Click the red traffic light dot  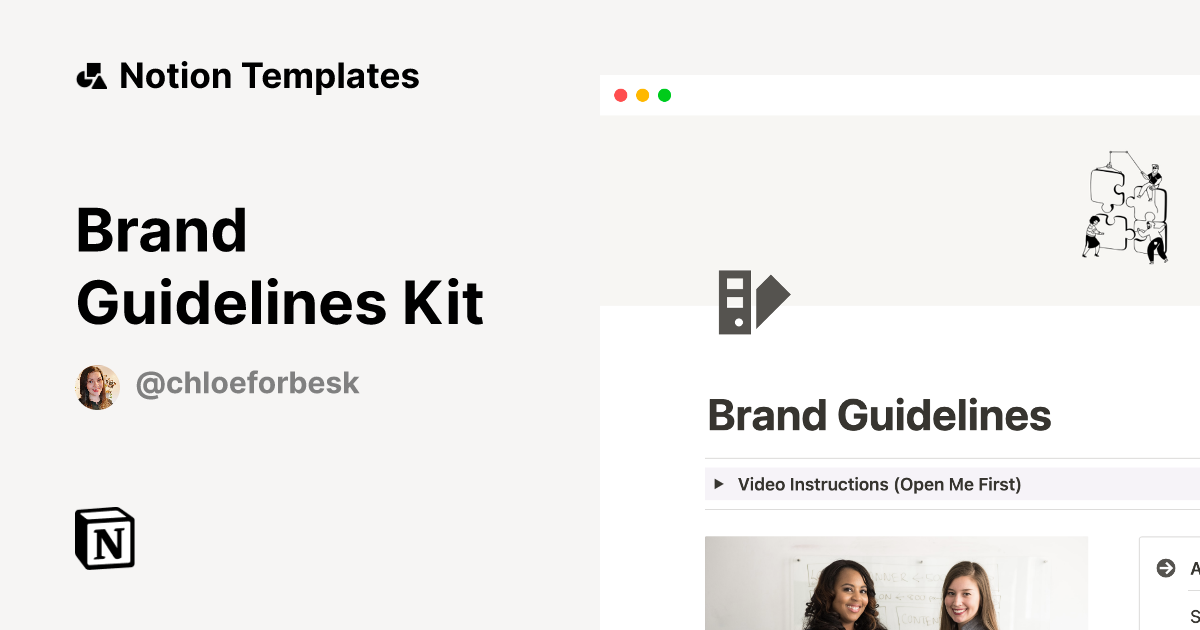click(x=621, y=95)
